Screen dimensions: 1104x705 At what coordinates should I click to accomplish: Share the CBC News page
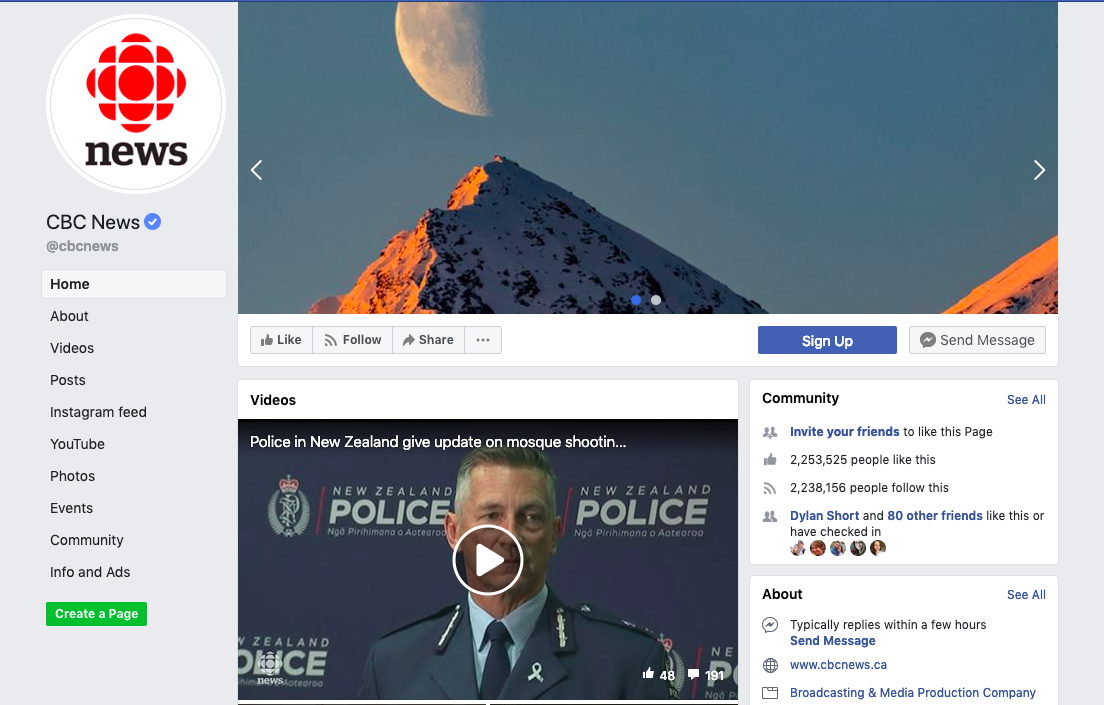tap(428, 340)
